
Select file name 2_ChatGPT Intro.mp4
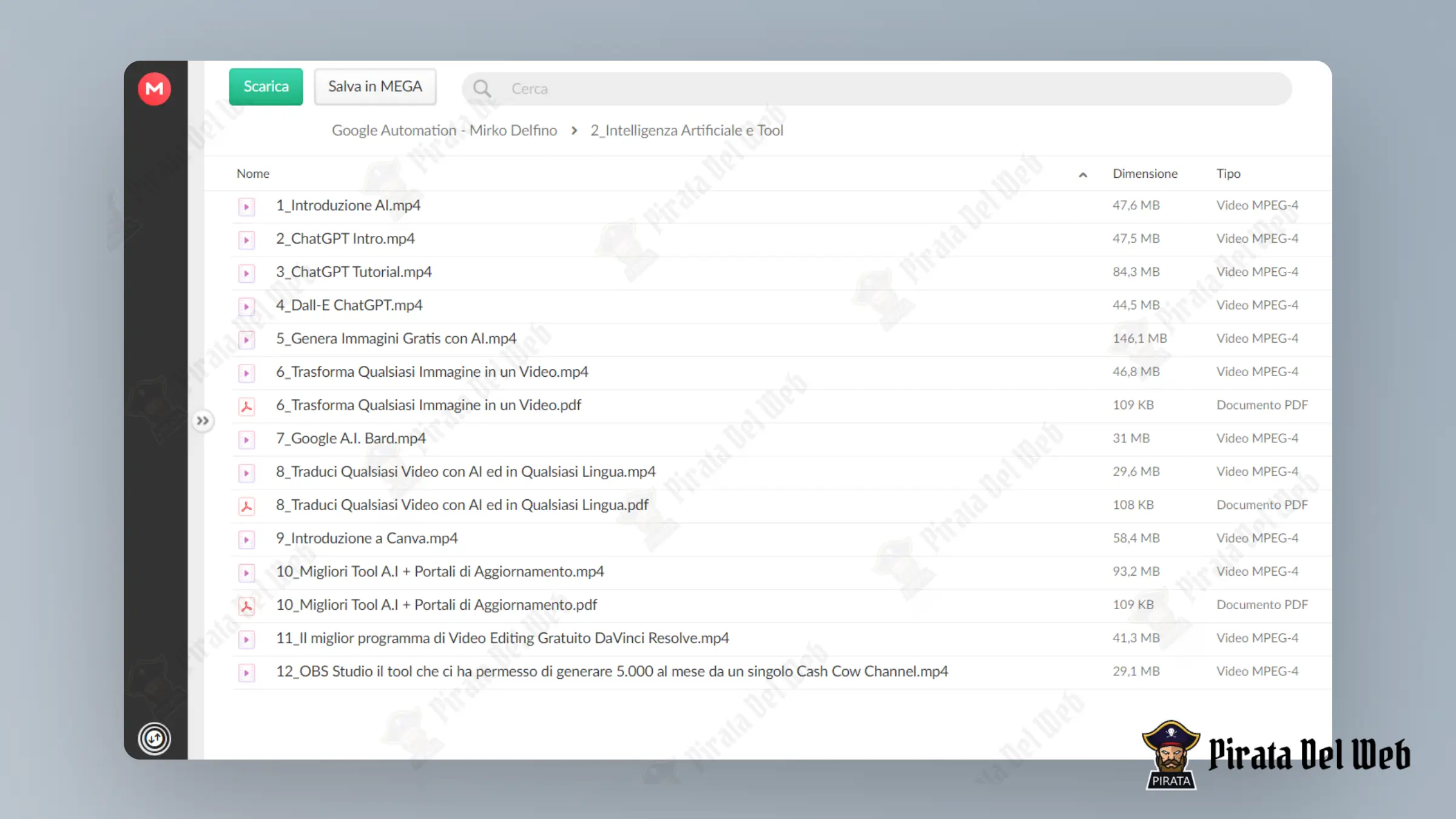(x=345, y=238)
